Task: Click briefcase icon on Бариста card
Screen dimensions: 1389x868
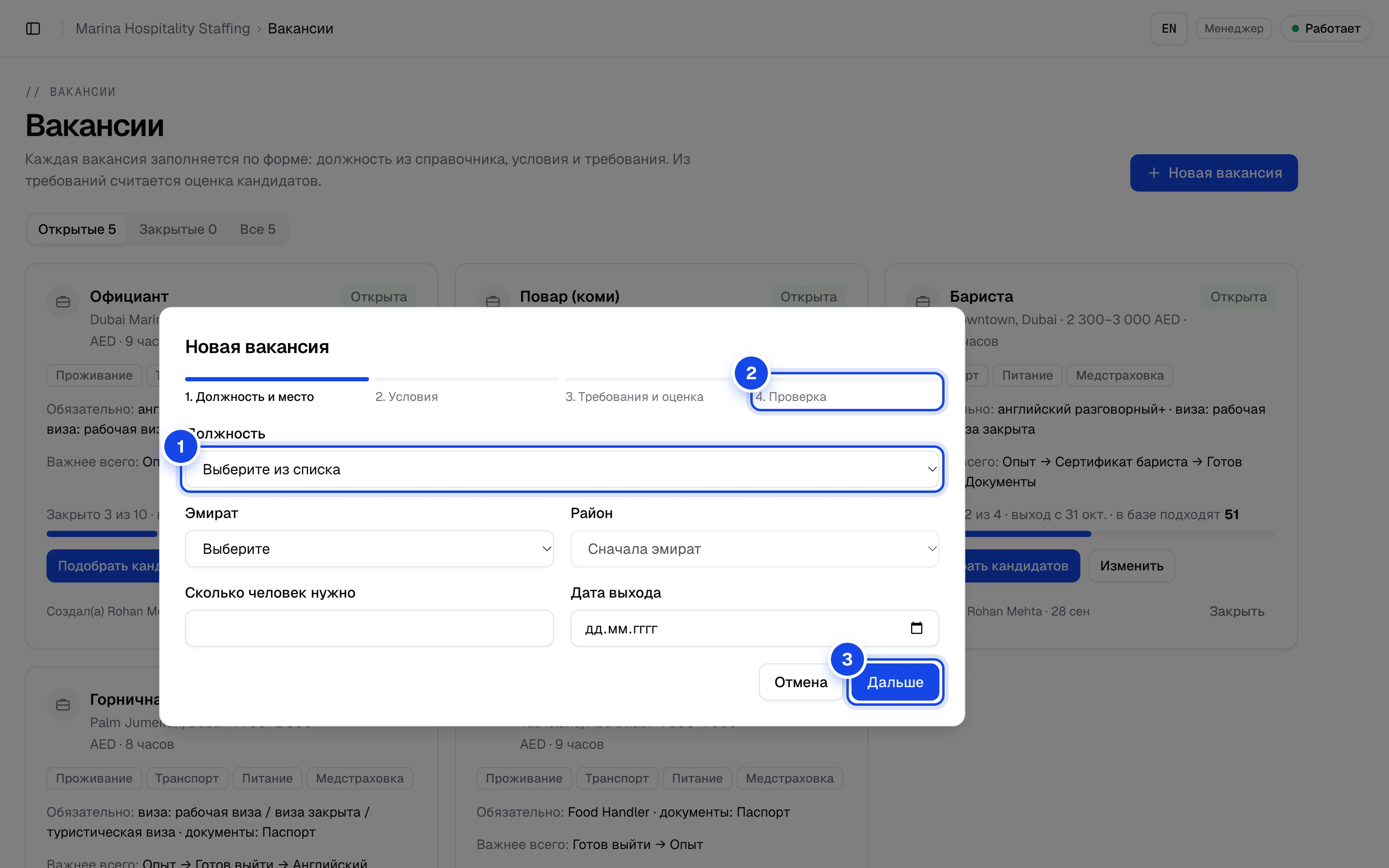Action: click(922, 299)
